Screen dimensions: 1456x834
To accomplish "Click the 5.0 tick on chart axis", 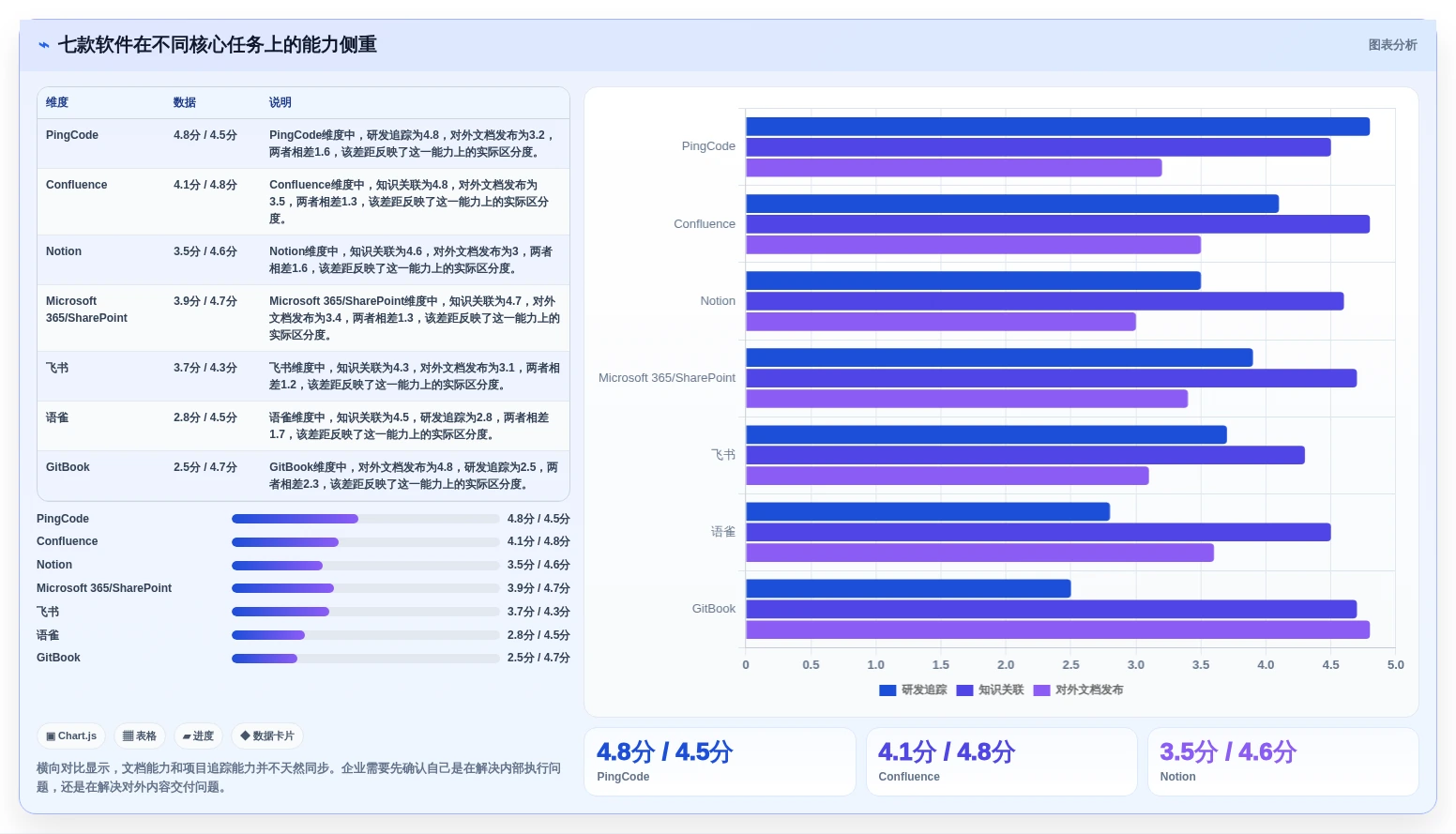I will (x=1395, y=665).
